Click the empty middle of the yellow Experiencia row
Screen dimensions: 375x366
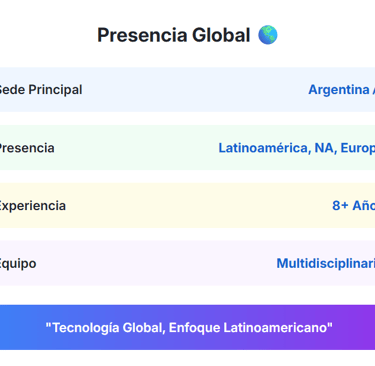click(x=198, y=205)
